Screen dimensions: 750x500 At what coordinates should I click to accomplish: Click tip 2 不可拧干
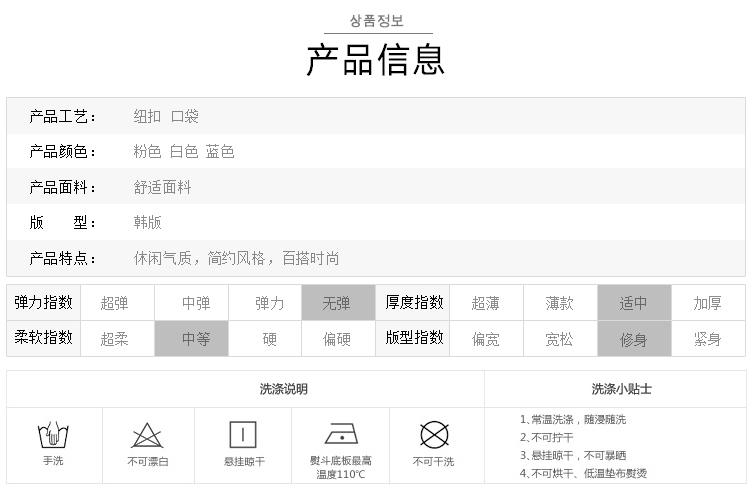[547, 437]
